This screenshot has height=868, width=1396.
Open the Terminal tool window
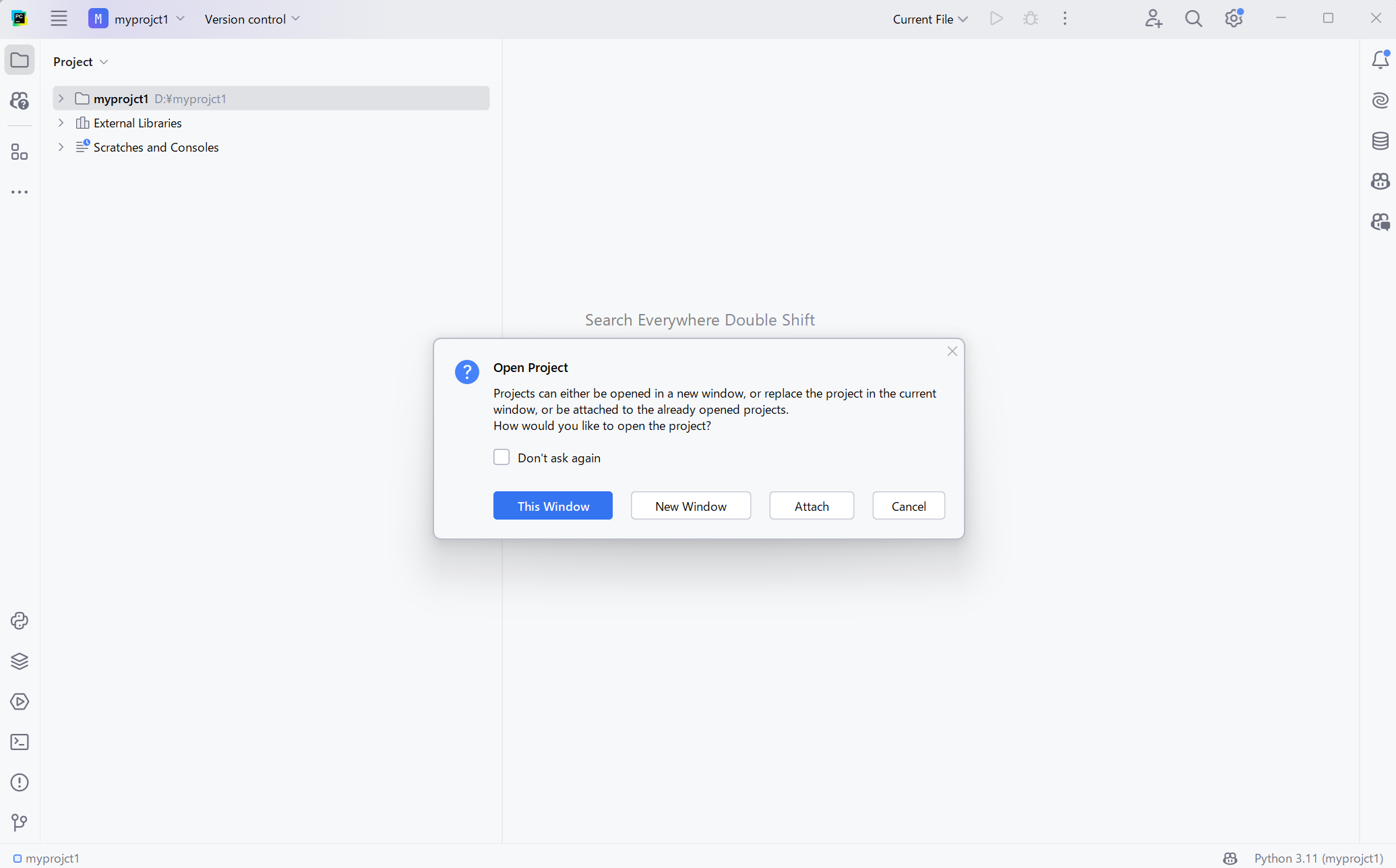coord(20,742)
